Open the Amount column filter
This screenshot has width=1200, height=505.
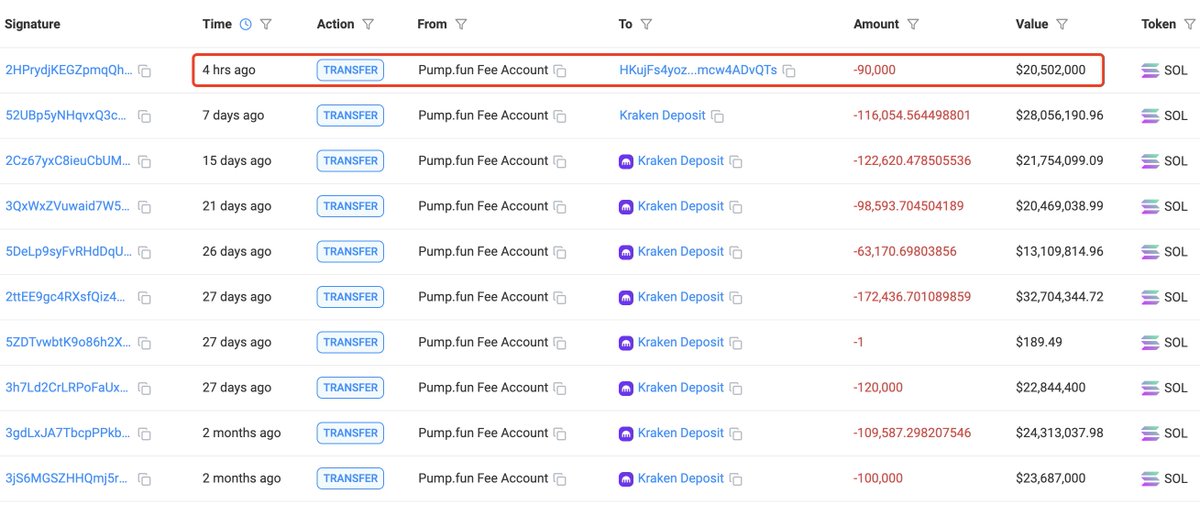[913, 24]
